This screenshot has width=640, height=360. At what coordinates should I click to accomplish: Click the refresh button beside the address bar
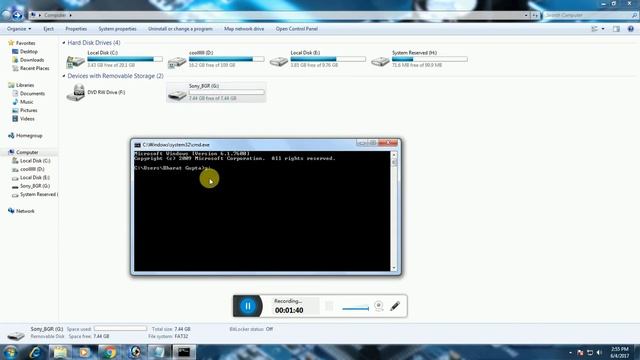[x=535, y=15]
